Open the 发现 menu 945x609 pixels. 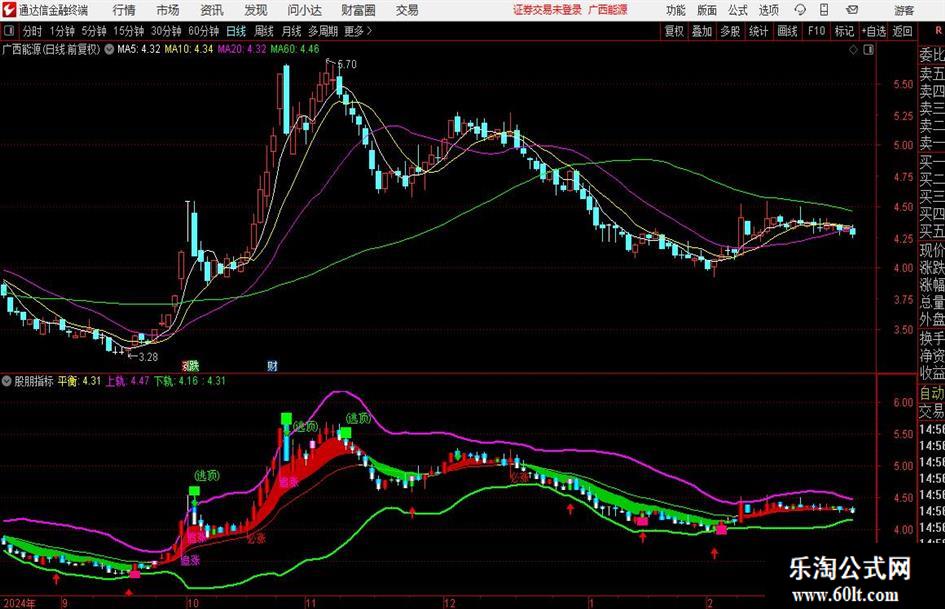(x=256, y=10)
